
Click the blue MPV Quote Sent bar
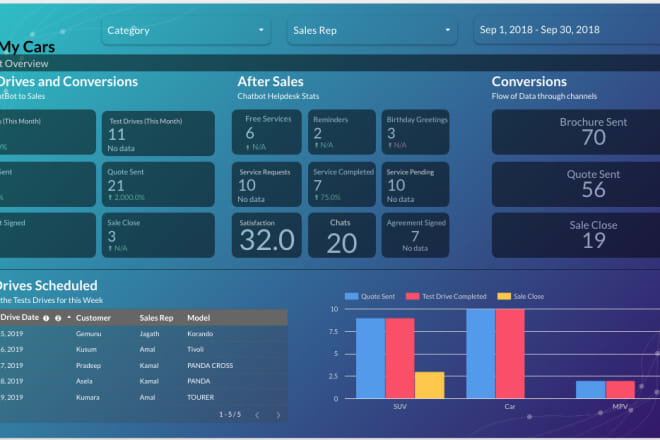(591, 389)
